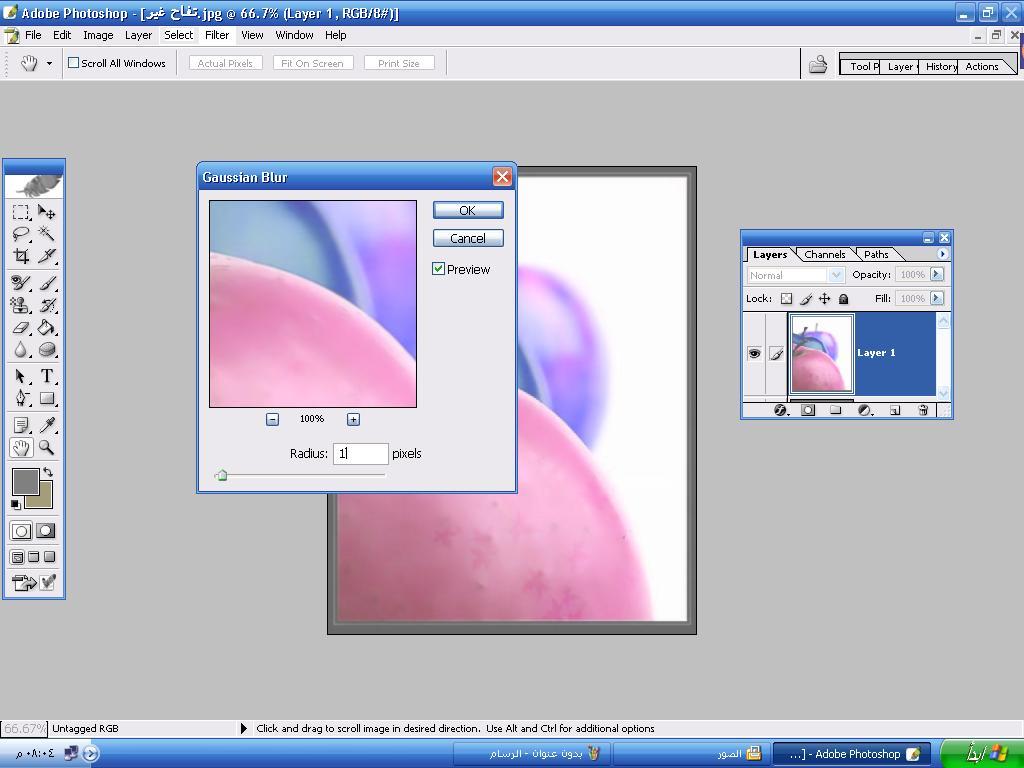Viewport: 1024px width, 768px height.
Task: Enable Scroll All Windows checkbox
Action: [74, 63]
